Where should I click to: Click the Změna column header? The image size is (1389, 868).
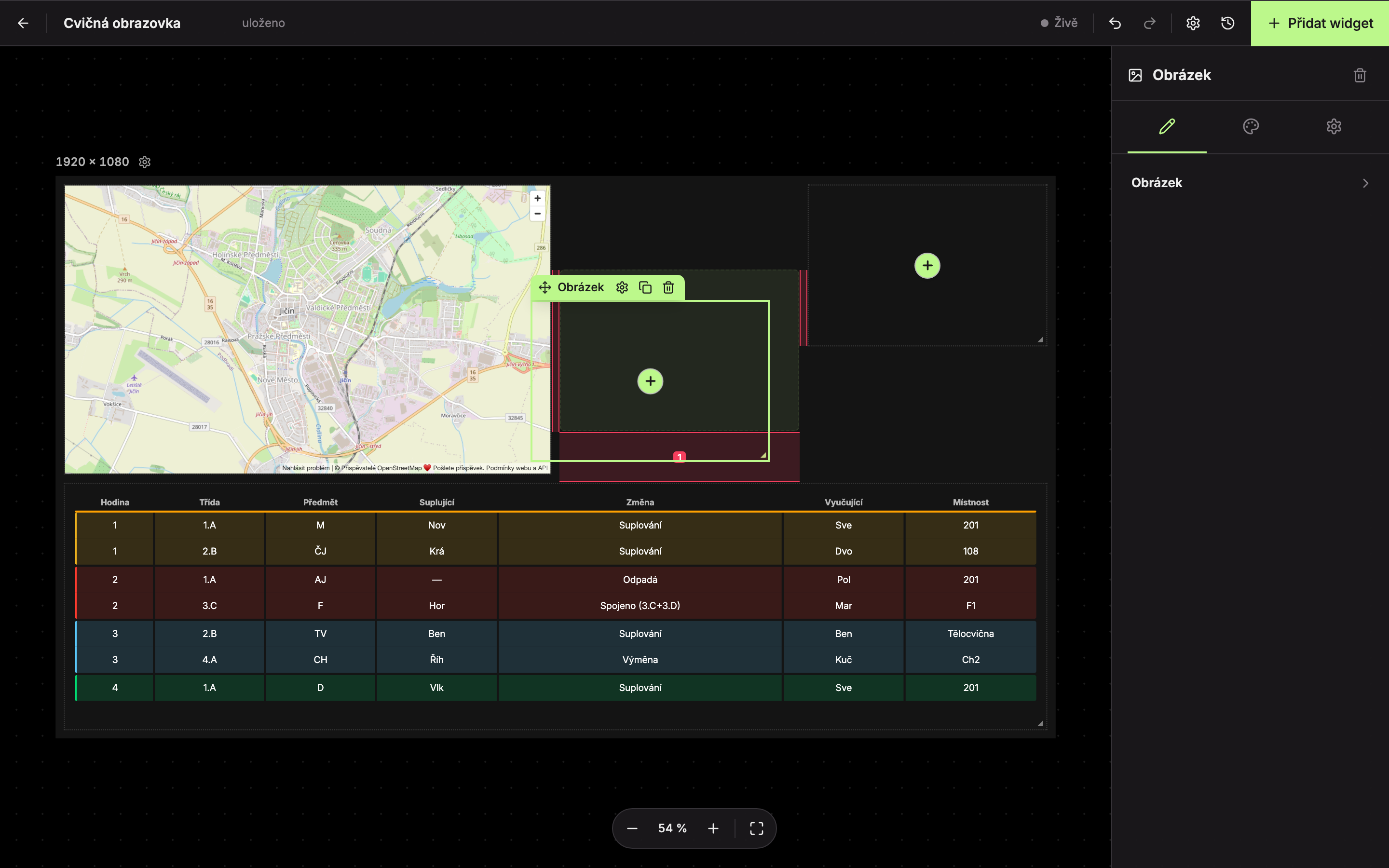640,502
